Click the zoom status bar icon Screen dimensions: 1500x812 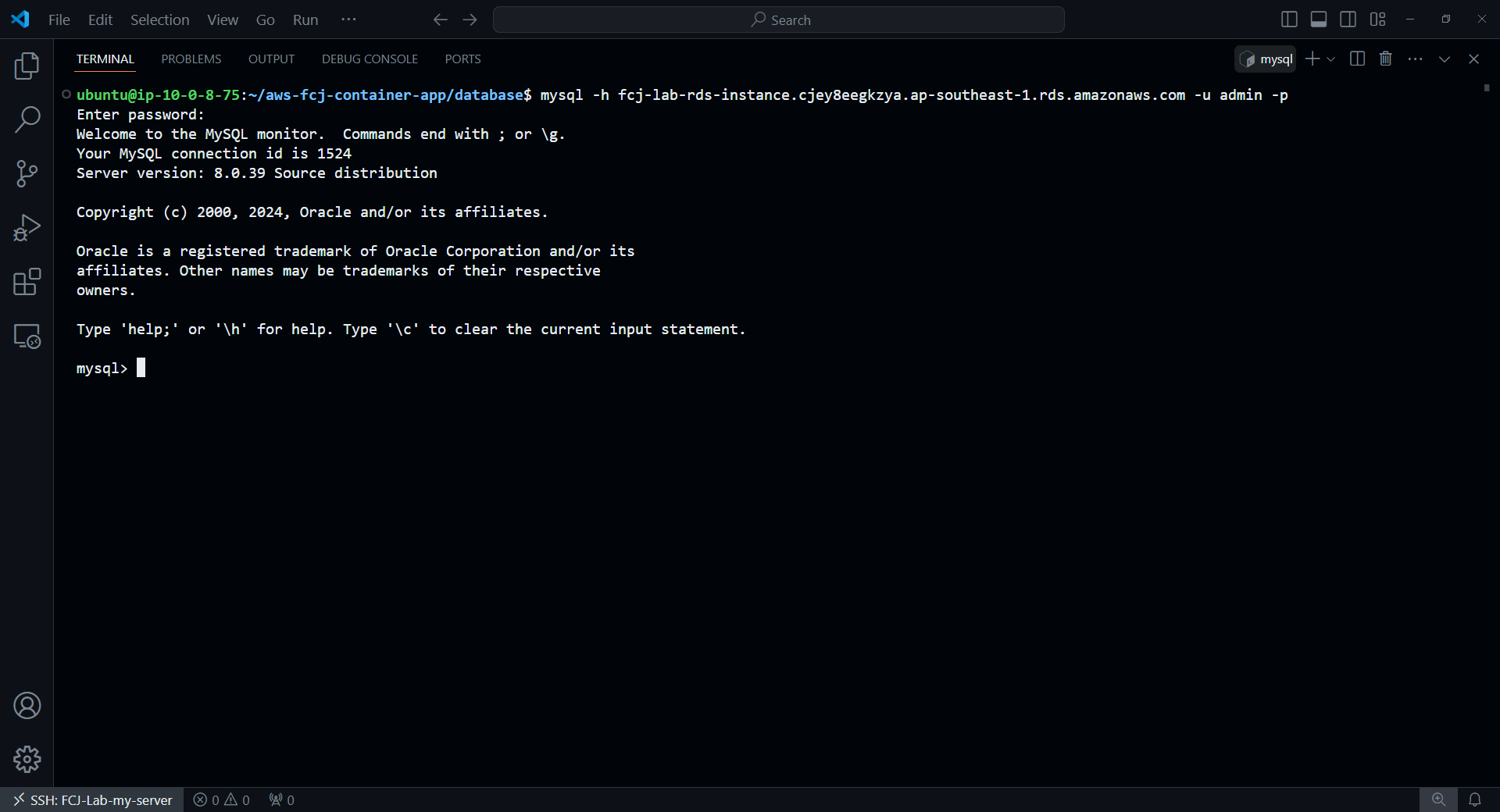tap(1438, 800)
